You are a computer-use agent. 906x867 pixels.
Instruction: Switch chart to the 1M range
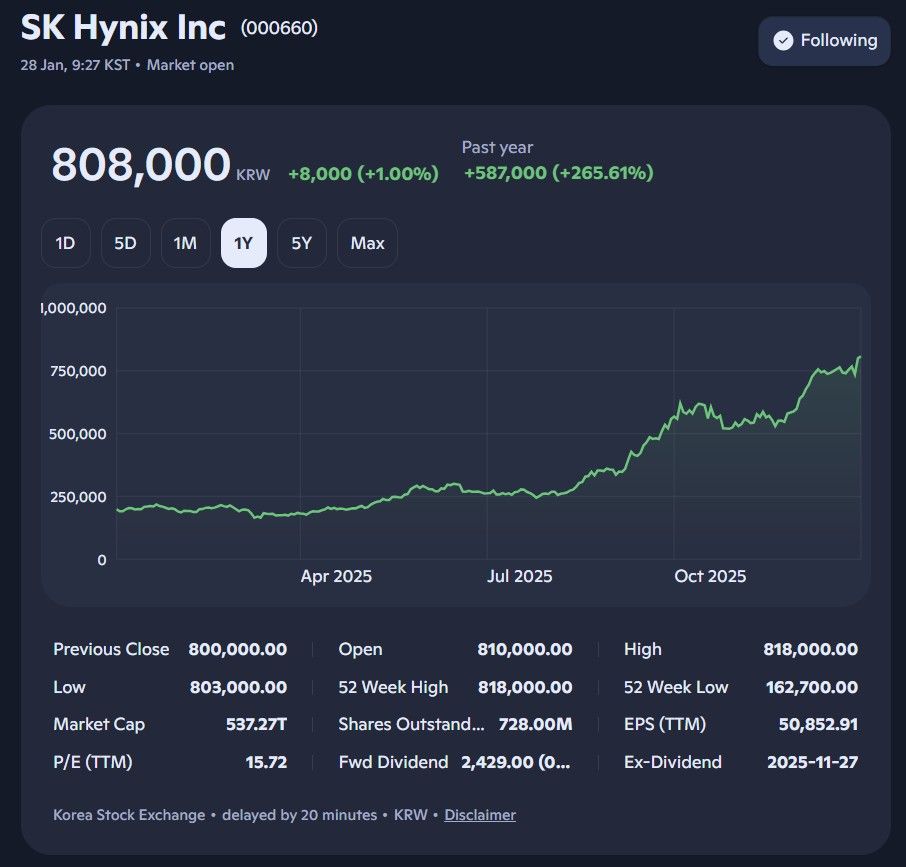tap(185, 243)
